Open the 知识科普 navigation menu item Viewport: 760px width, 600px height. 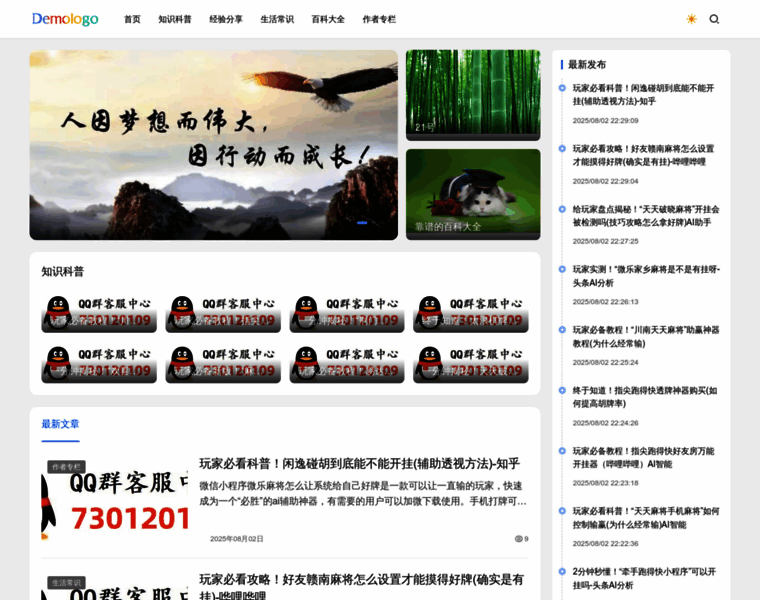click(175, 19)
